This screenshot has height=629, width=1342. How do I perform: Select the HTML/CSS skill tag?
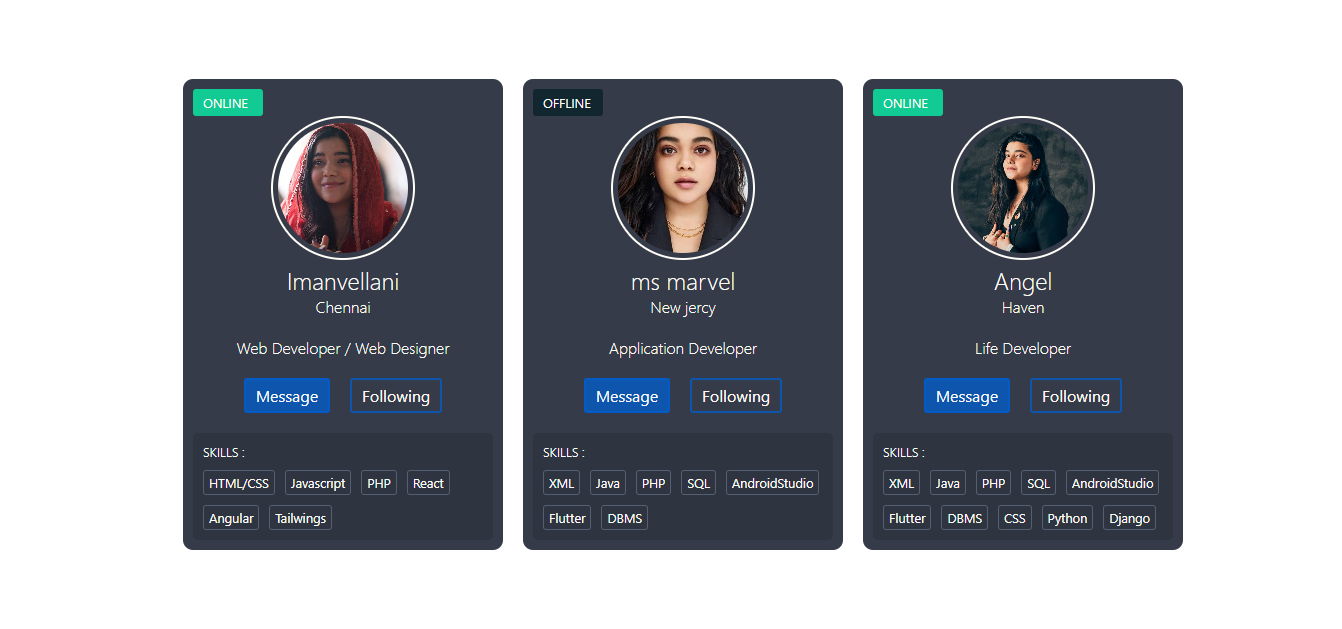point(239,483)
